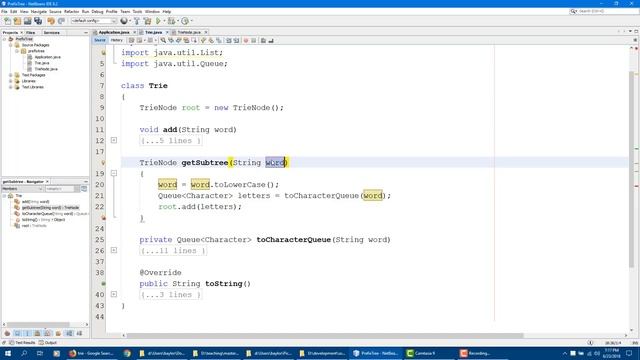Click the New File toolbar icon
This screenshot has width=640, height=360.
click(x=7, y=21)
